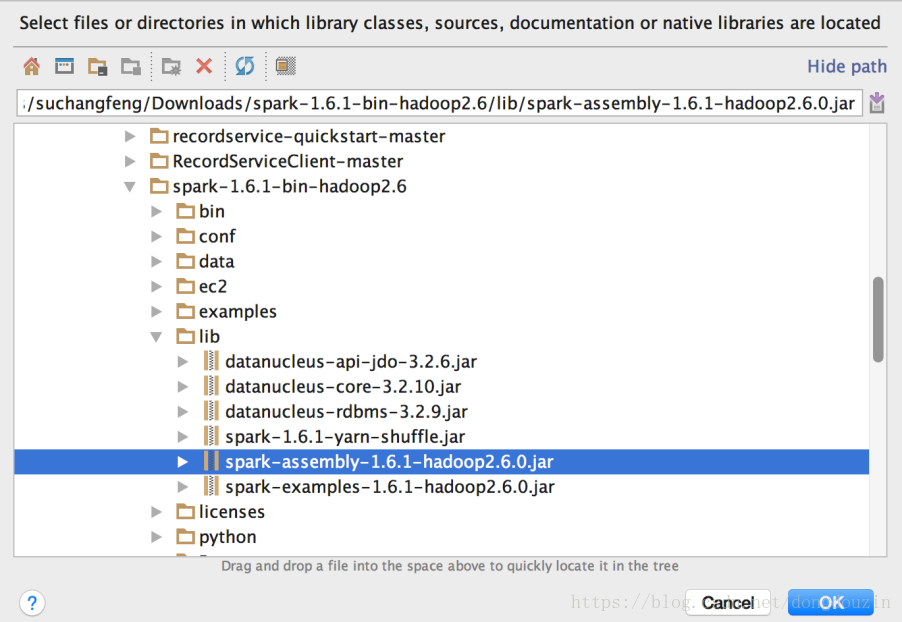Click into the file path text field

(x=439, y=103)
